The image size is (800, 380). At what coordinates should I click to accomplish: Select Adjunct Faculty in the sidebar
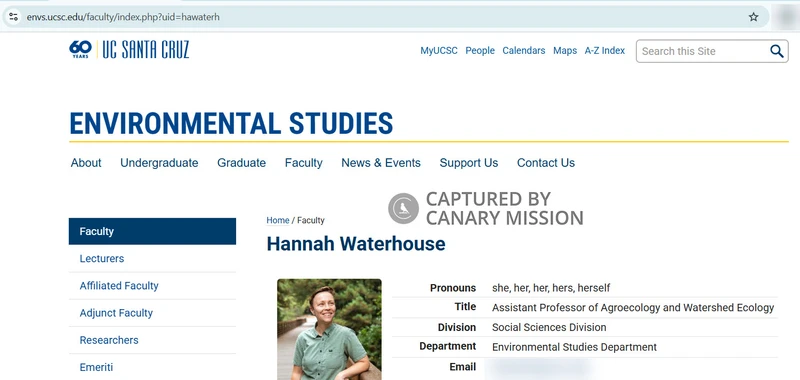pyautogui.click(x=152, y=313)
